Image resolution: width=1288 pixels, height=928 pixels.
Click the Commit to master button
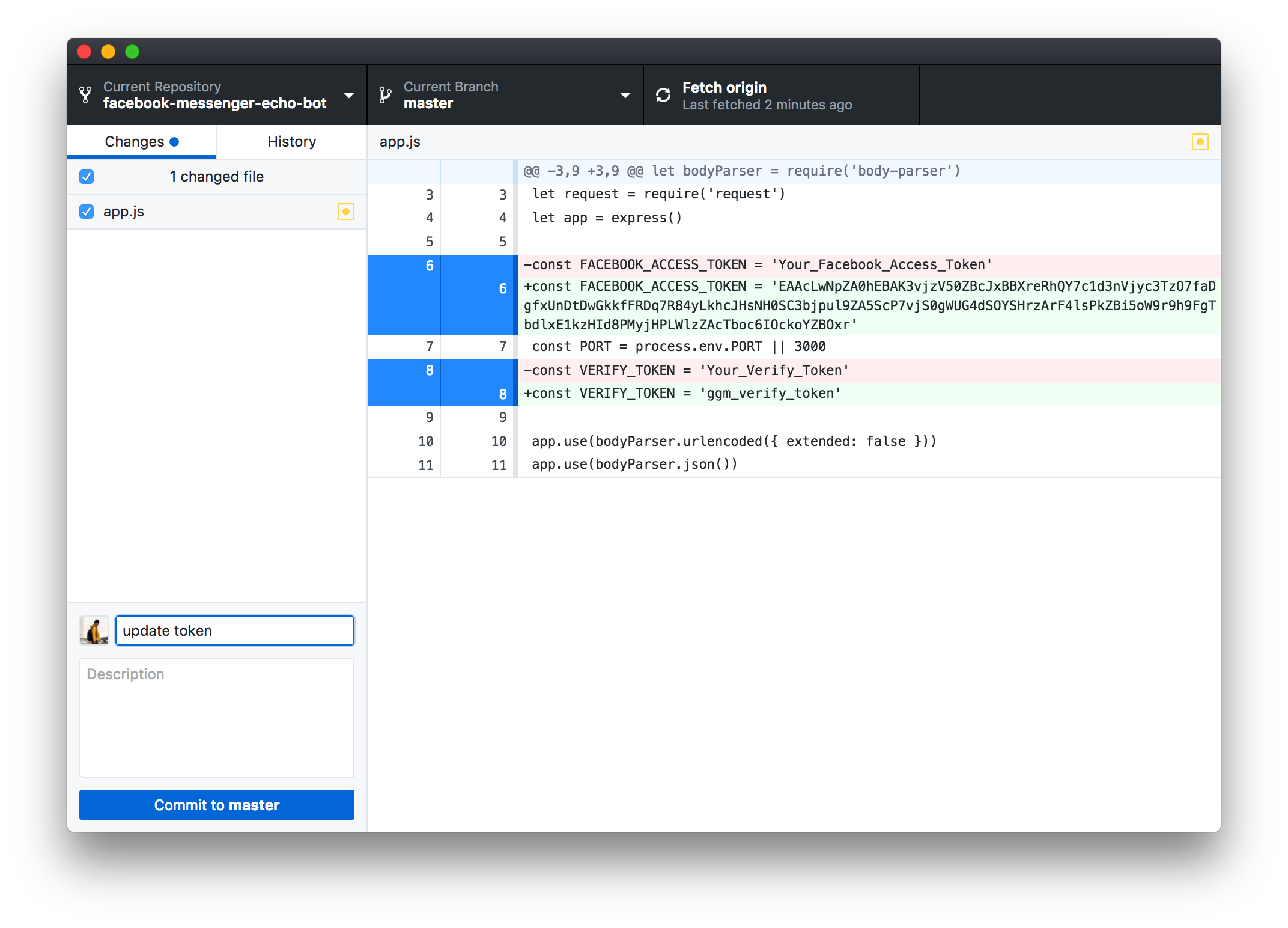click(217, 803)
